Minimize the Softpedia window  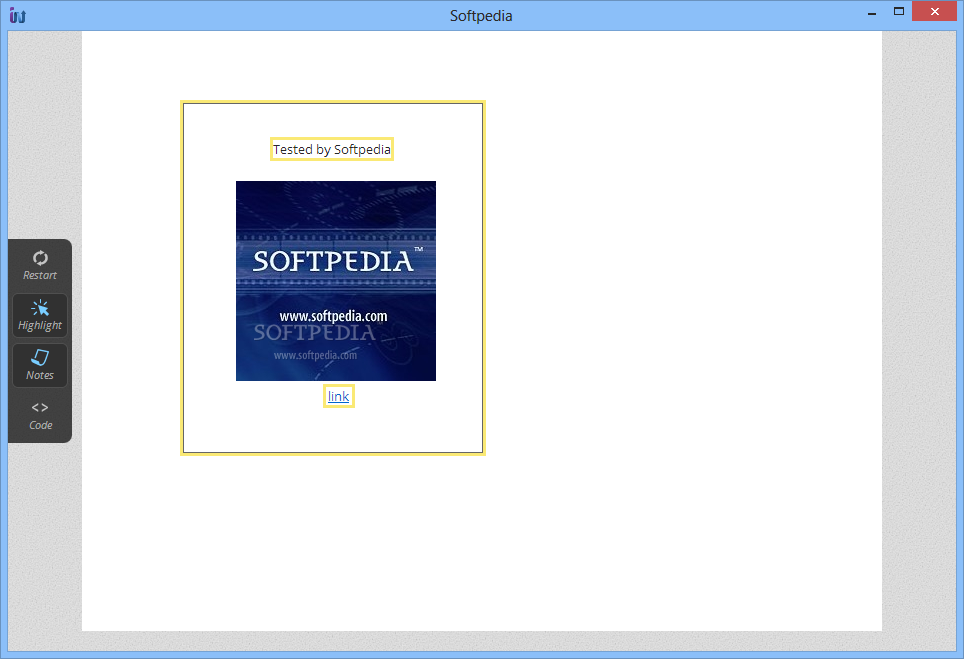click(x=872, y=12)
